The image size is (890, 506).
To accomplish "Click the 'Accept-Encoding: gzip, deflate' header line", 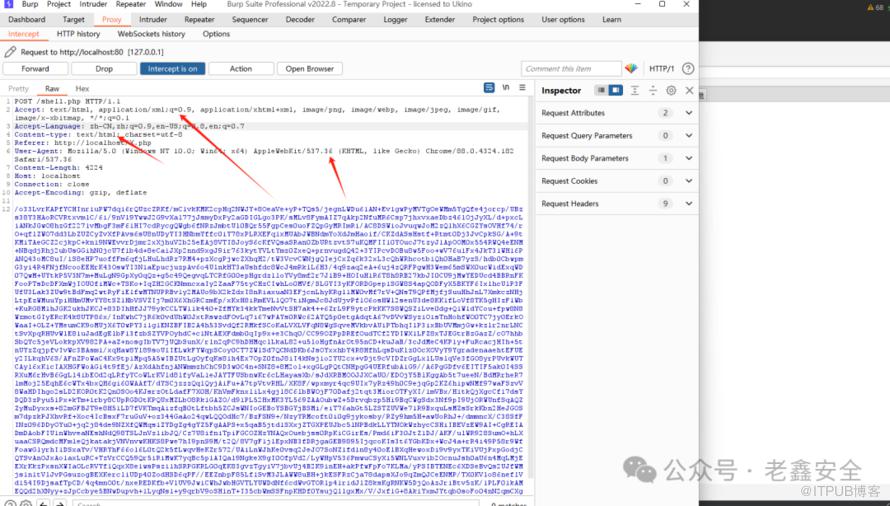I will pyautogui.click(x=81, y=193).
